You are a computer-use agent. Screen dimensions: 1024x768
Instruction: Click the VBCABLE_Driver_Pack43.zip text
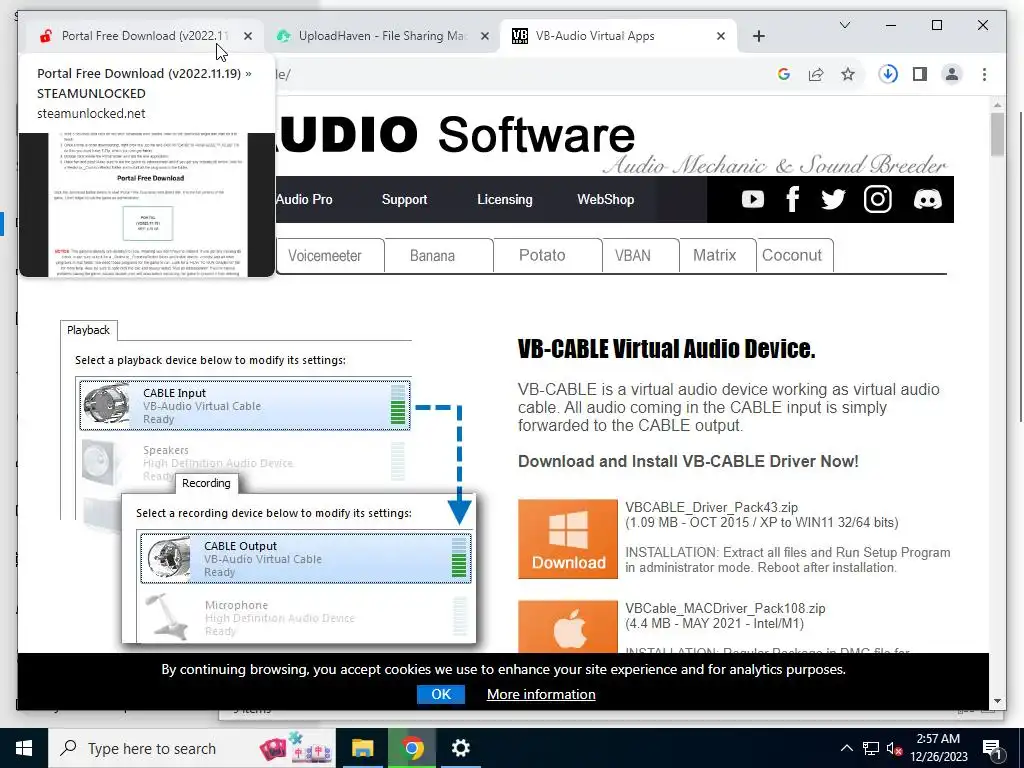pos(711,507)
